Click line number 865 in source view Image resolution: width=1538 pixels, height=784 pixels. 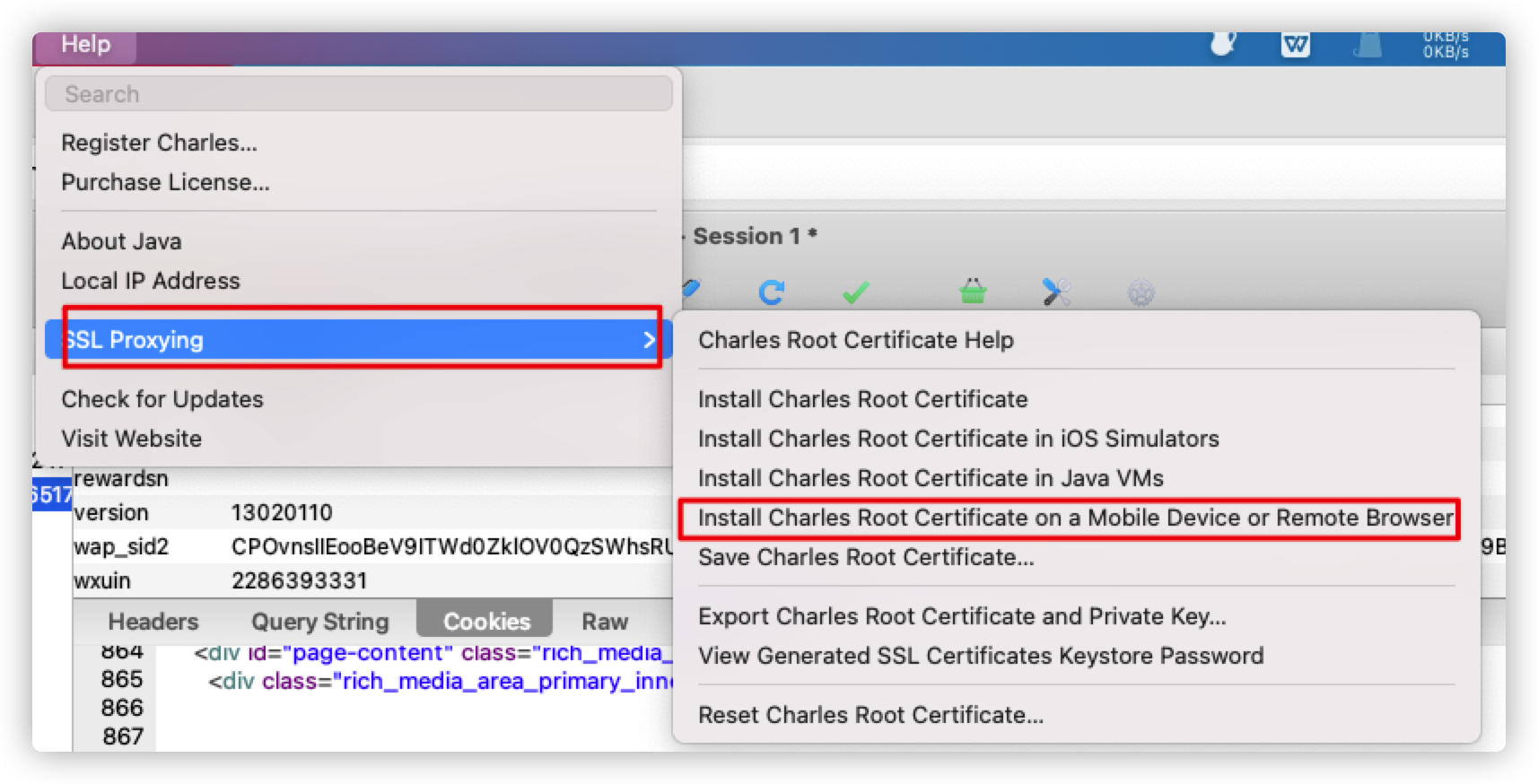point(122,679)
